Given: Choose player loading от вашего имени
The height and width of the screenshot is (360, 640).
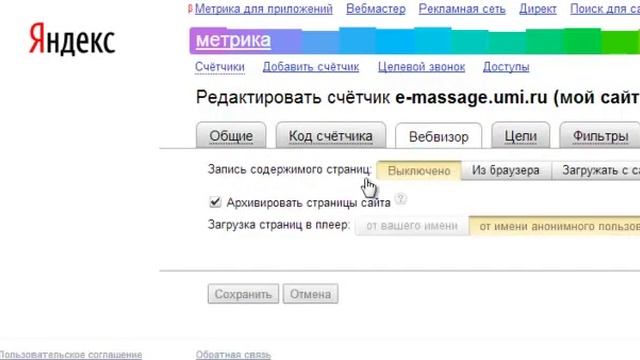Looking at the screenshot, I should click(411, 226).
